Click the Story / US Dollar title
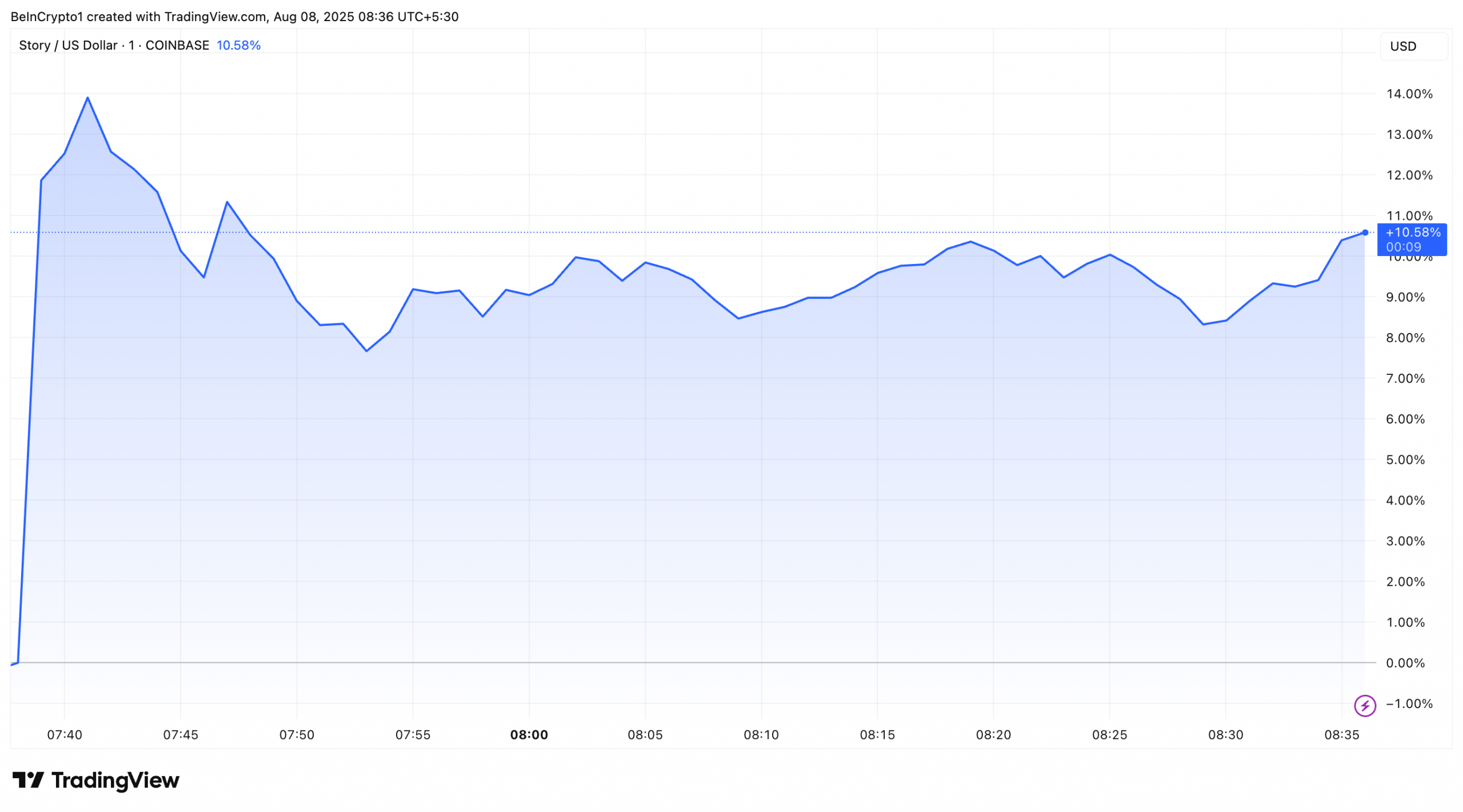 pyautogui.click(x=68, y=45)
